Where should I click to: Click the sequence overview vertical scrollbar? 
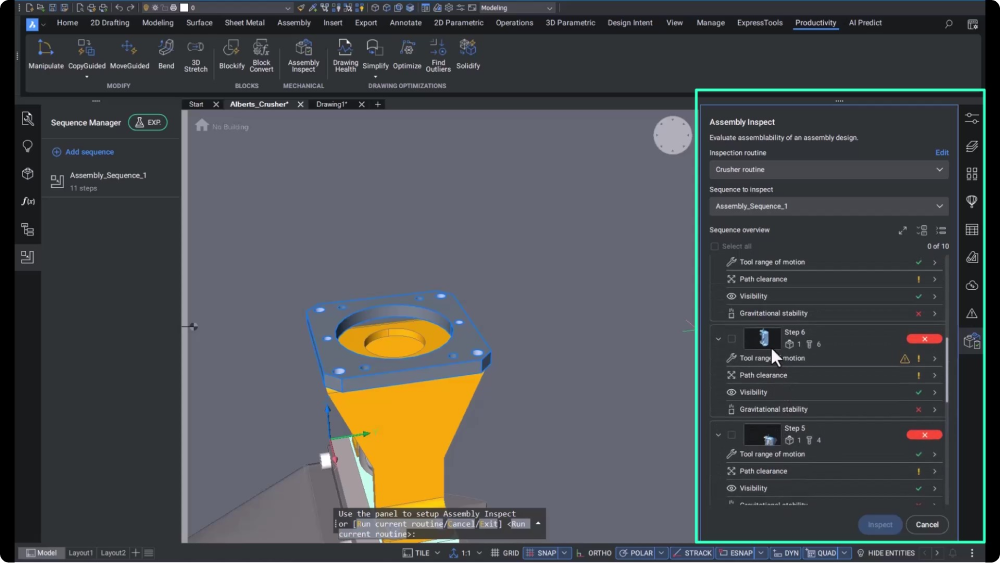(x=947, y=370)
